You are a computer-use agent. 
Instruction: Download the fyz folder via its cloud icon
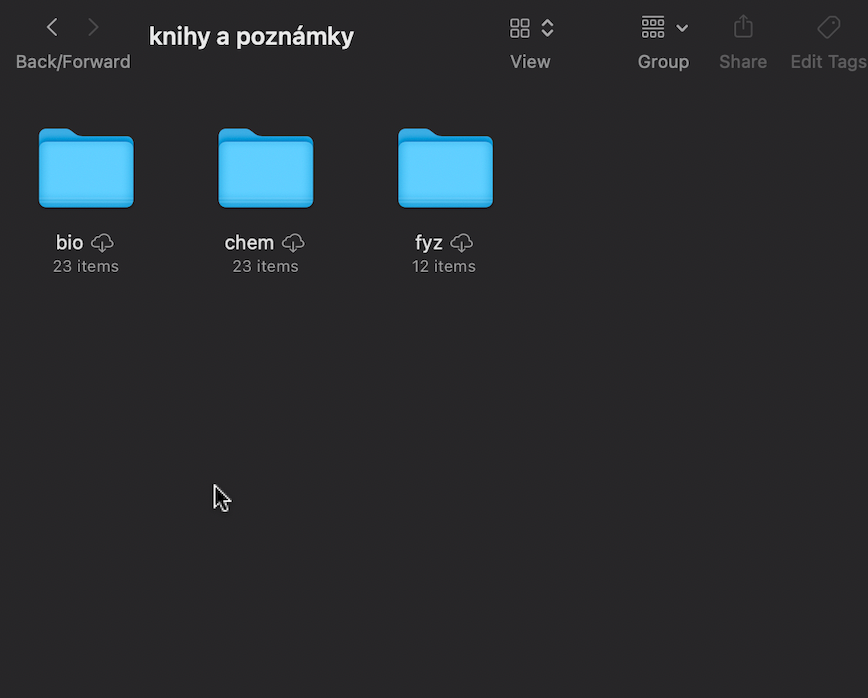pyautogui.click(x=461, y=242)
